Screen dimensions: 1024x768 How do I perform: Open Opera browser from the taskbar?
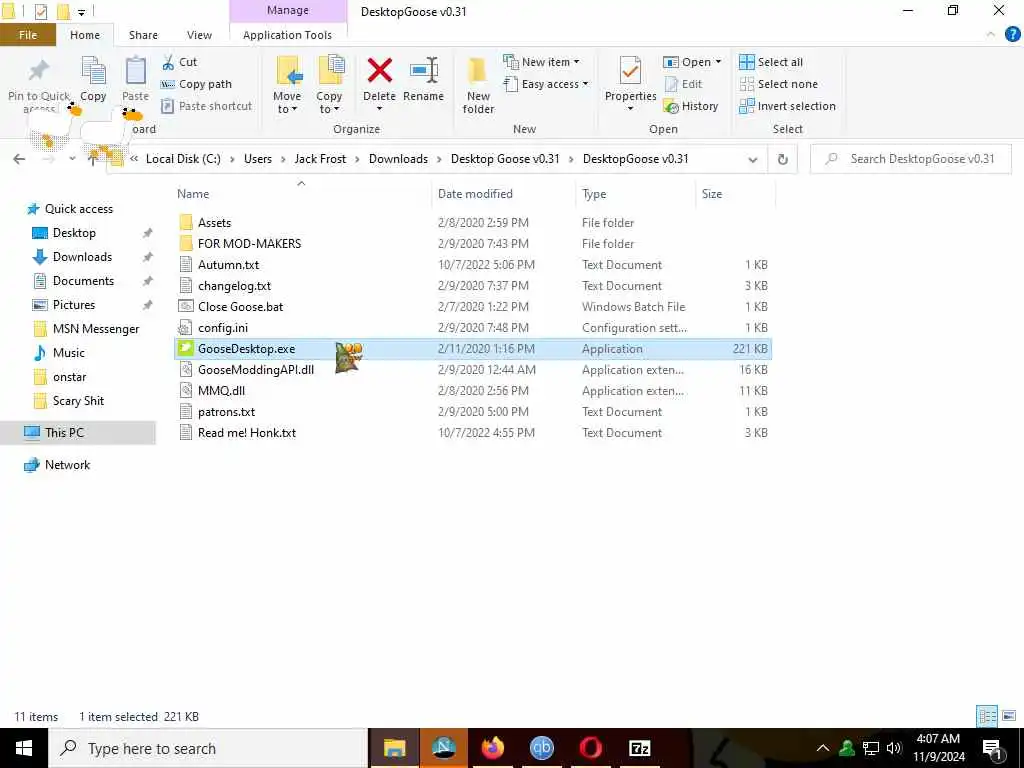pos(590,748)
